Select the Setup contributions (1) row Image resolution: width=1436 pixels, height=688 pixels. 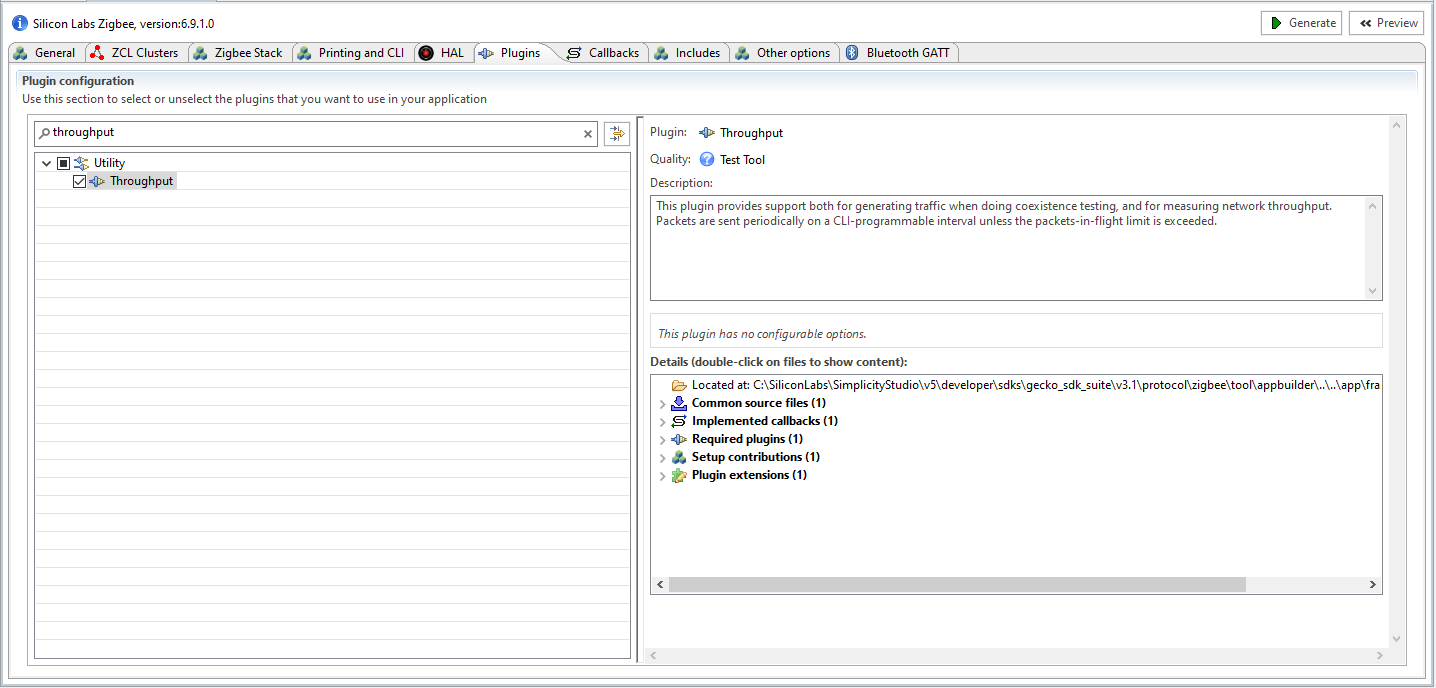756,457
